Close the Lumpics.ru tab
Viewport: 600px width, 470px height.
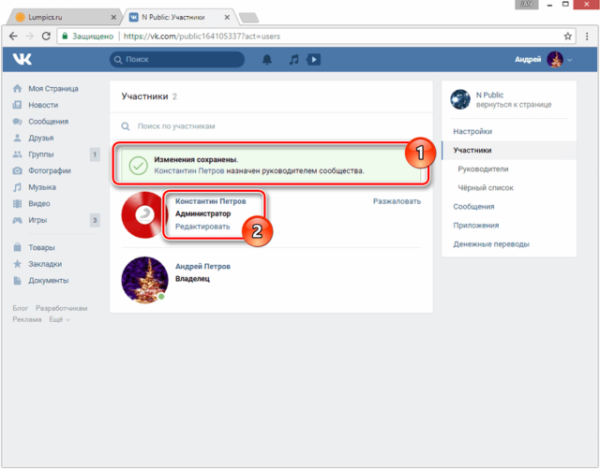113,17
